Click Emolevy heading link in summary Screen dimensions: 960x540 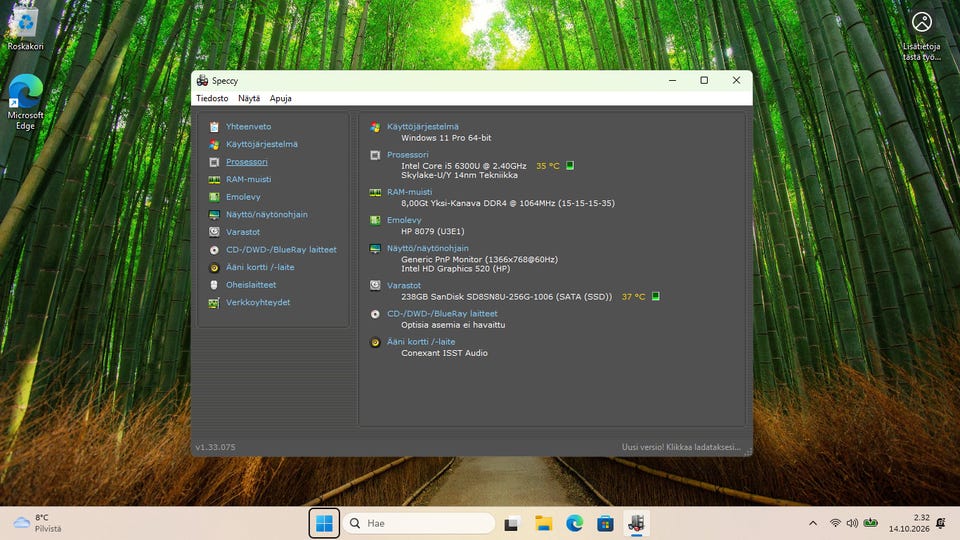click(403, 220)
